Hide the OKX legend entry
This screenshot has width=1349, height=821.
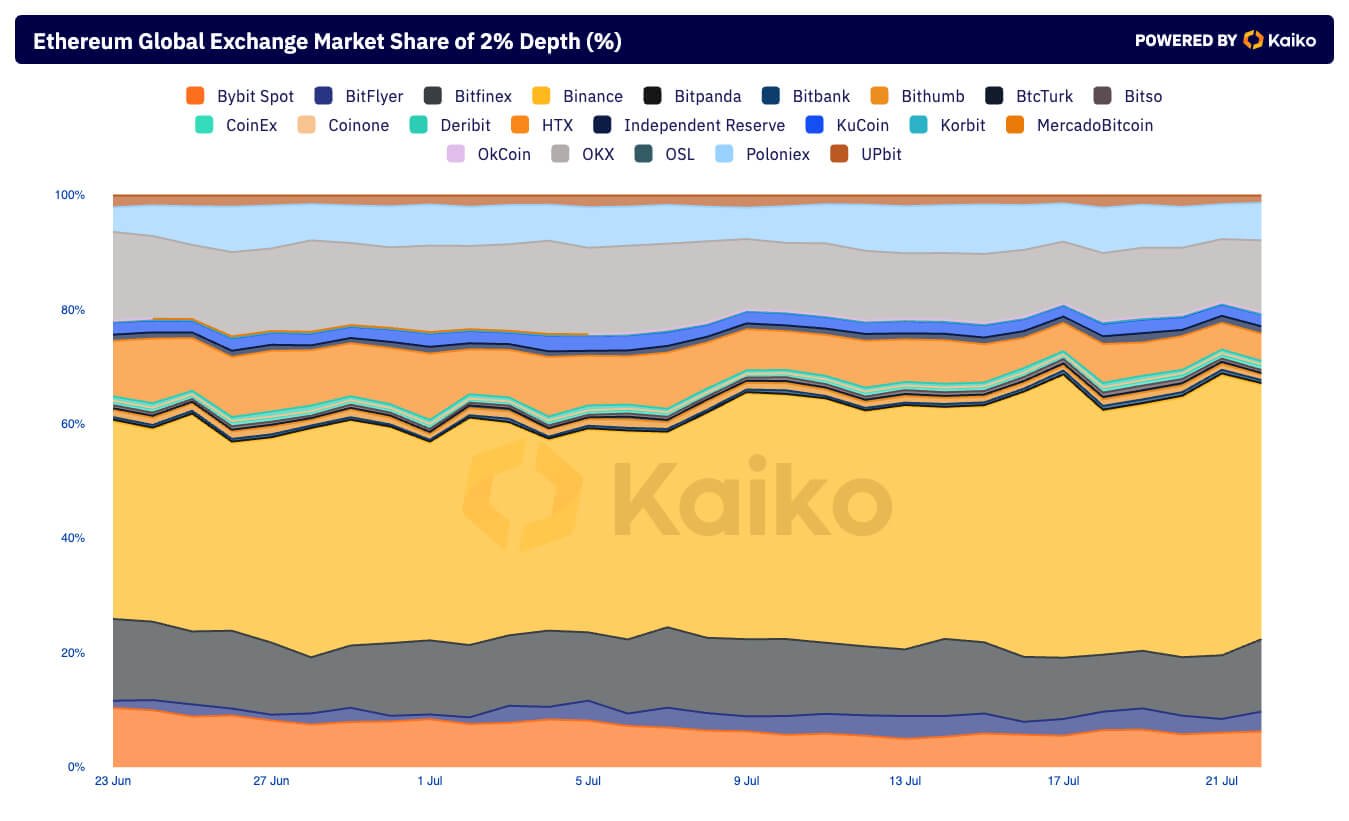point(597,154)
